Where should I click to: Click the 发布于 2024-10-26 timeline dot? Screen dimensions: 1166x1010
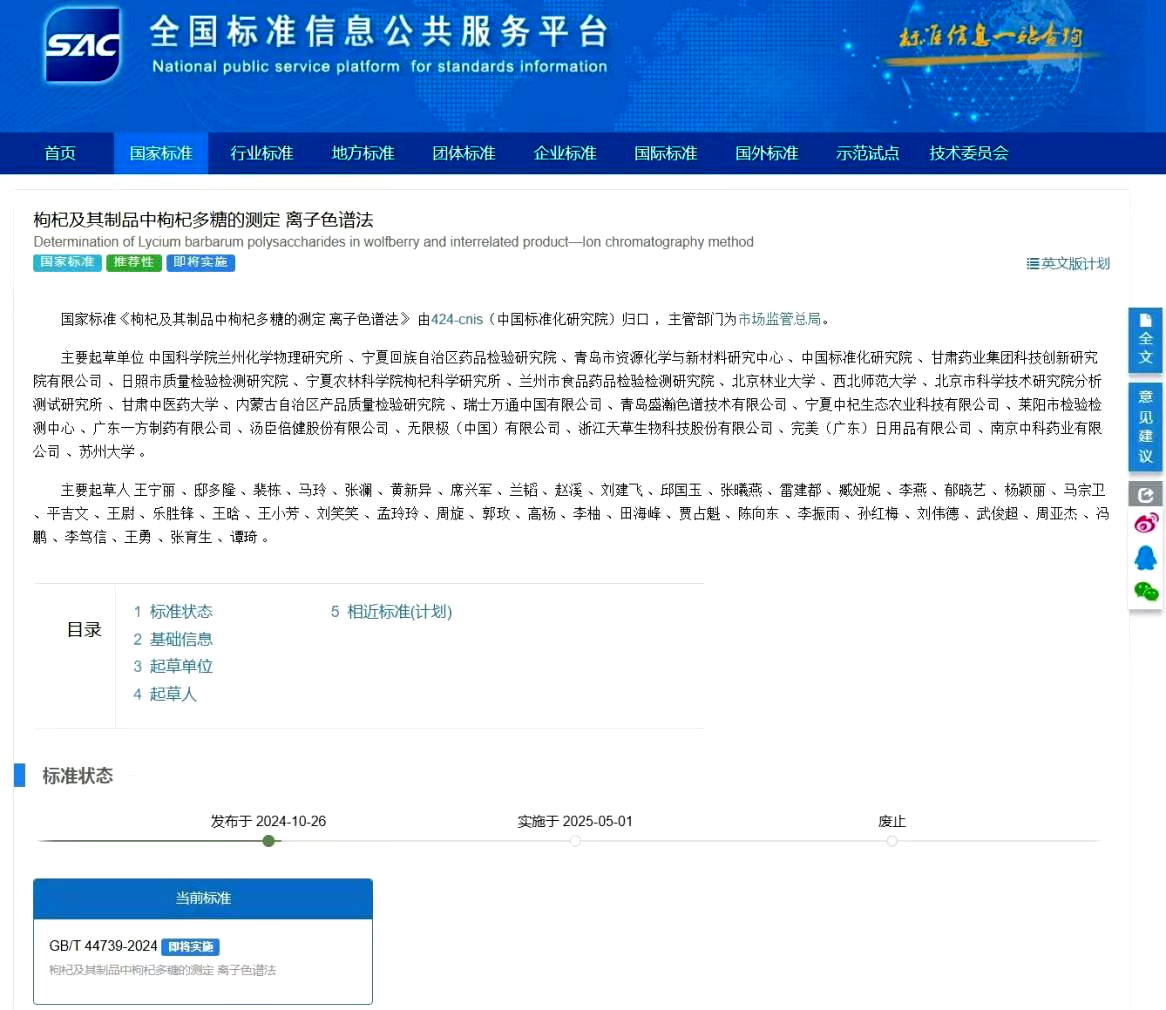tap(268, 841)
